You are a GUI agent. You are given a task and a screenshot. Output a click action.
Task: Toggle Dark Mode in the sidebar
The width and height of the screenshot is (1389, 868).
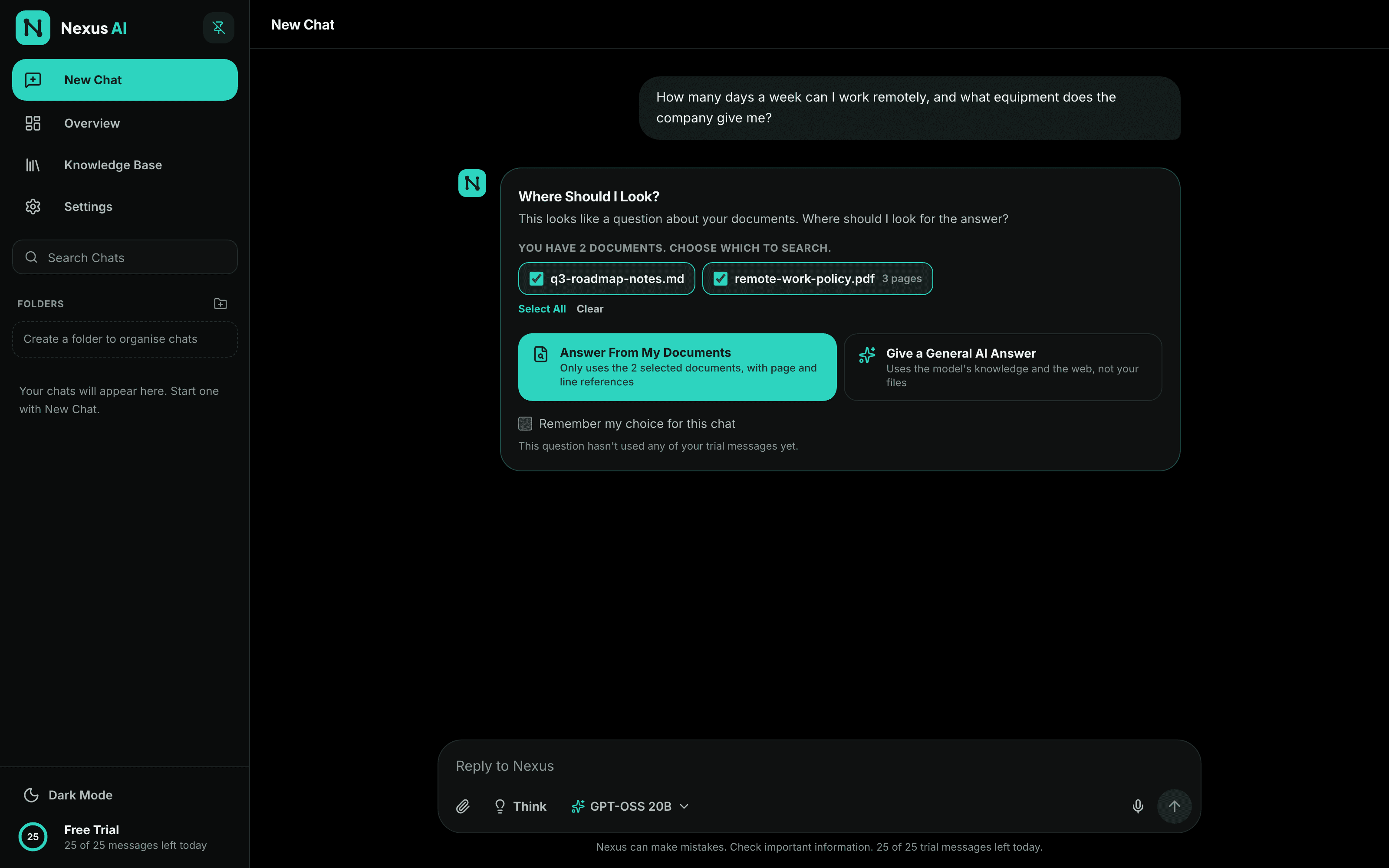125,795
